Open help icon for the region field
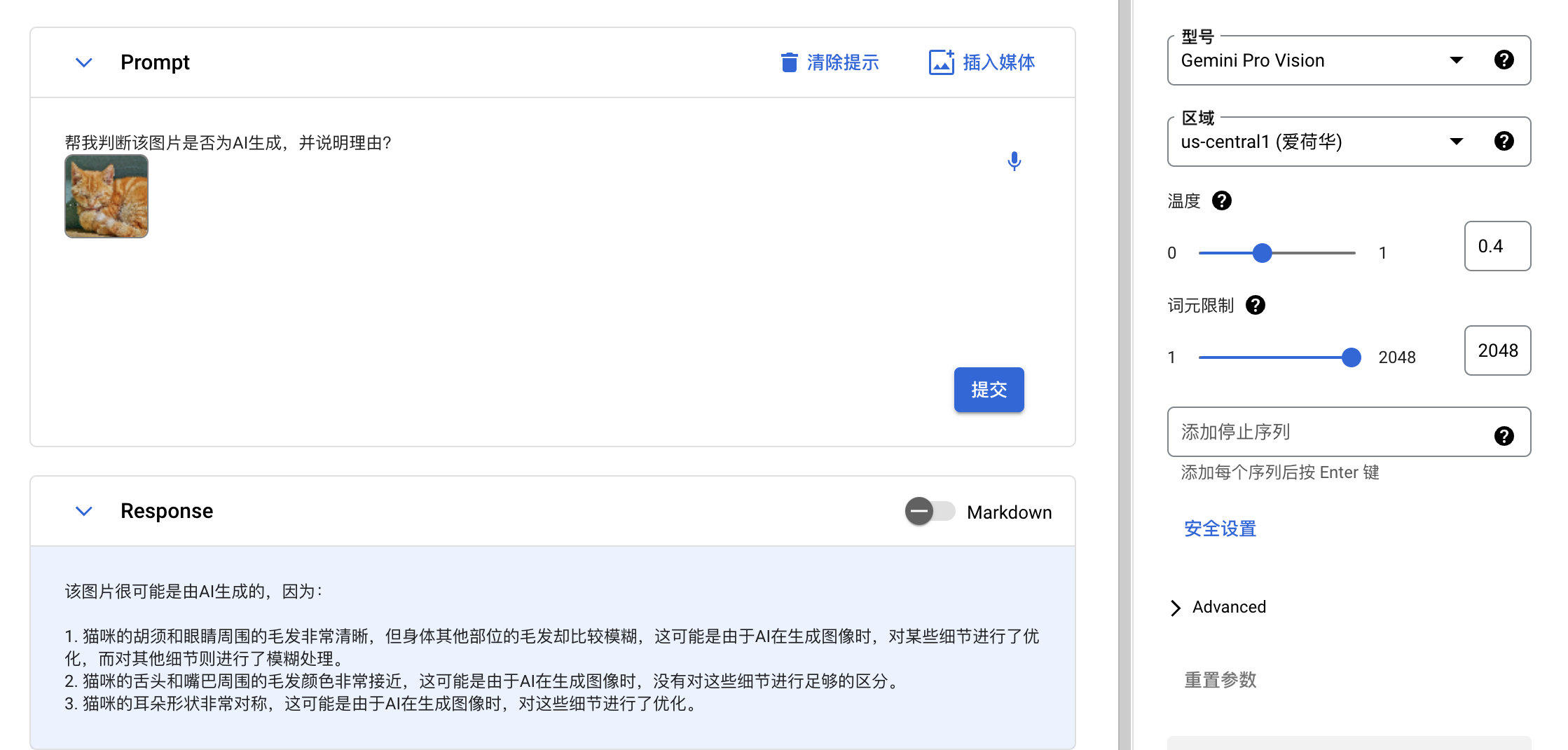The image size is (1568, 750). [1504, 142]
